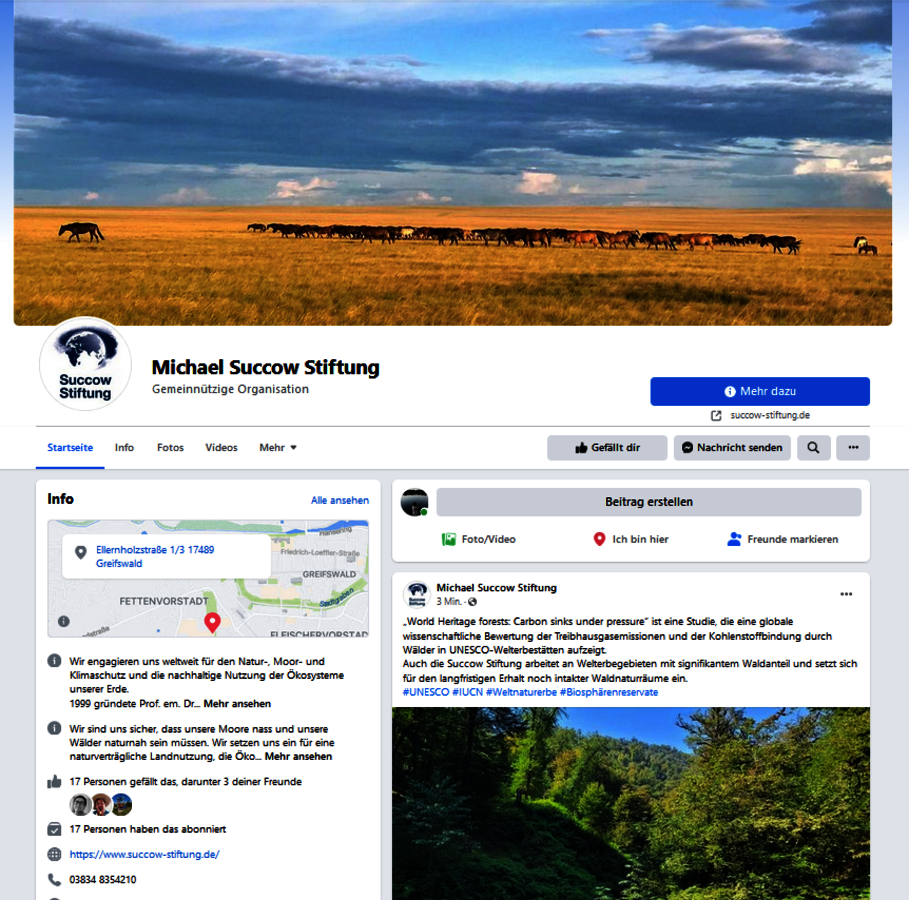
Task: Open the Succow Stiftung profile picture
Action: pos(85,364)
